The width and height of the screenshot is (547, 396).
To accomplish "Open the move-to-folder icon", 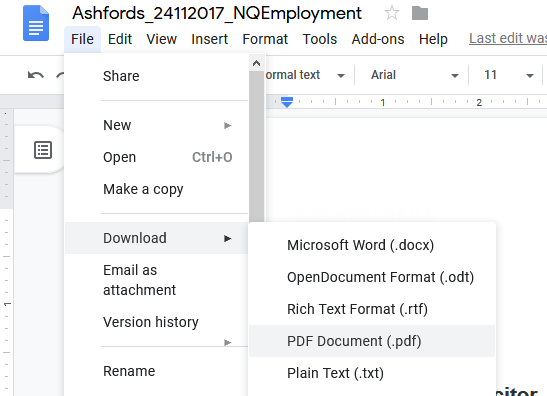I will click(x=420, y=13).
